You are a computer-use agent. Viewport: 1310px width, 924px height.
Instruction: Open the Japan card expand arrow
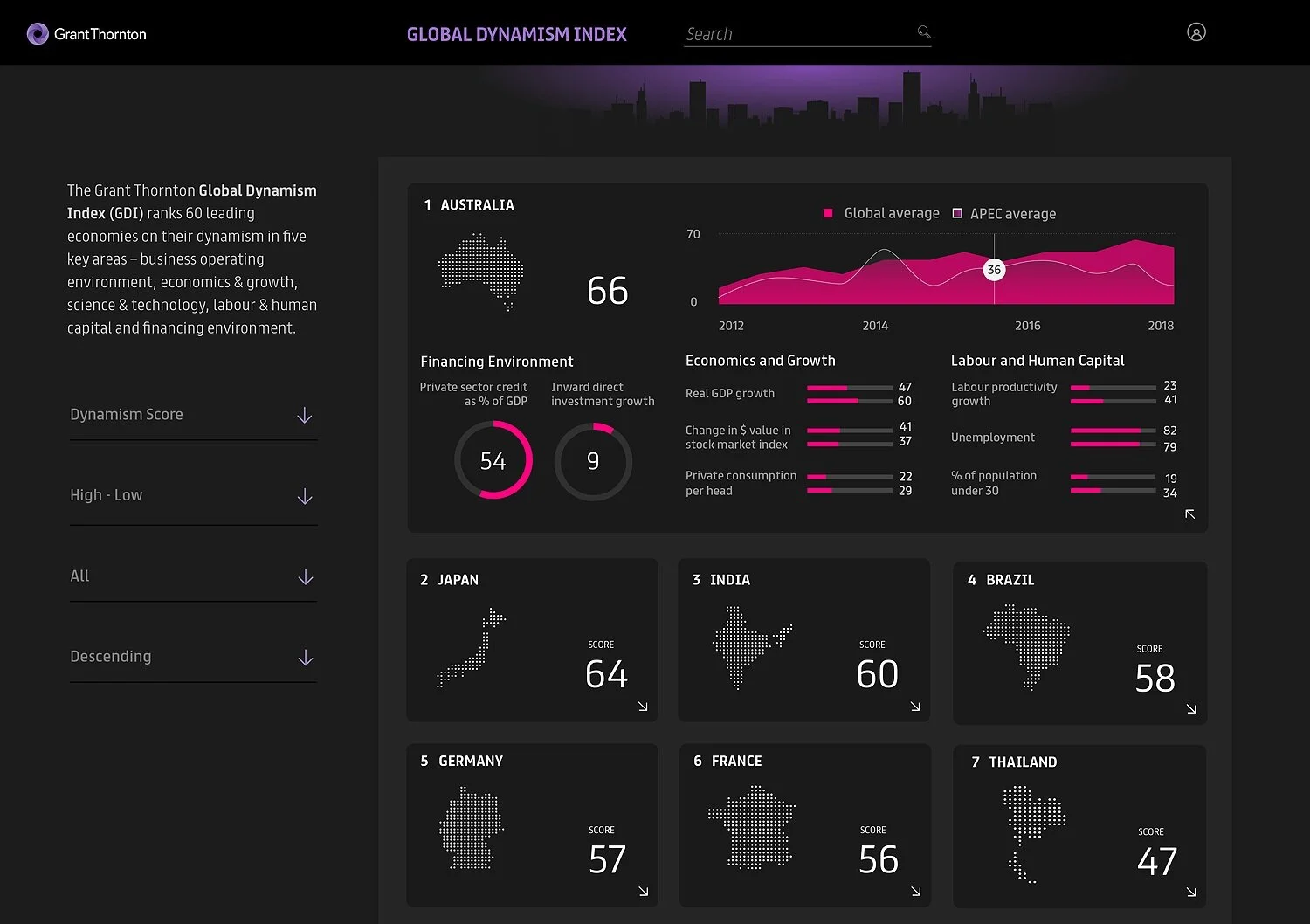click(x=644, y=707)
